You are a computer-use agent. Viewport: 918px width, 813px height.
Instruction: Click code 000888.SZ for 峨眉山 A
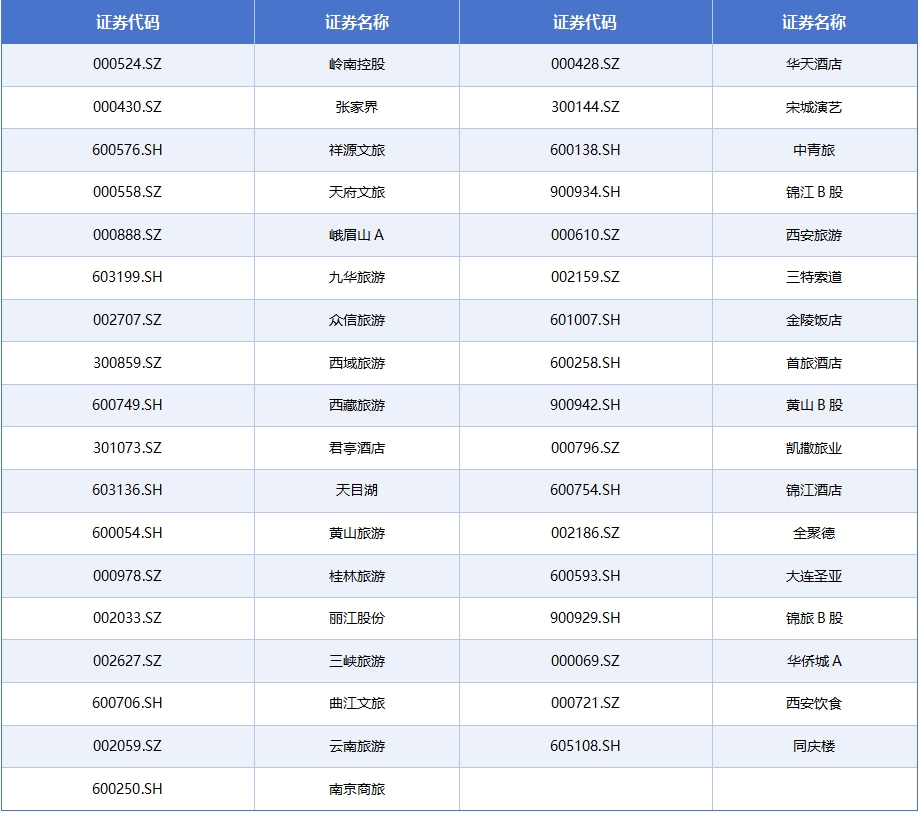point(127,235)
